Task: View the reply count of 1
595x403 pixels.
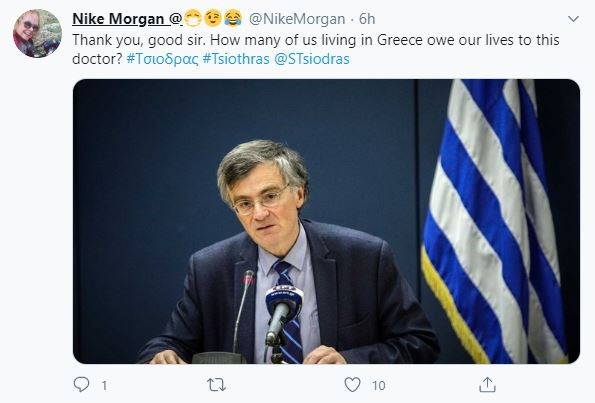Action: click(x=104, y=386)
